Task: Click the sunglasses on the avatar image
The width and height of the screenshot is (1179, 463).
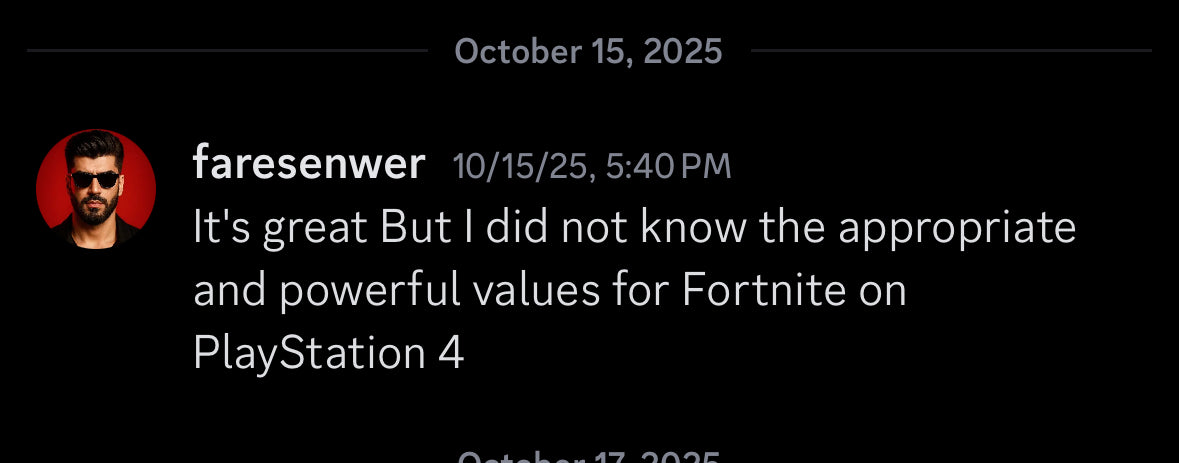Action: point(95,179)
